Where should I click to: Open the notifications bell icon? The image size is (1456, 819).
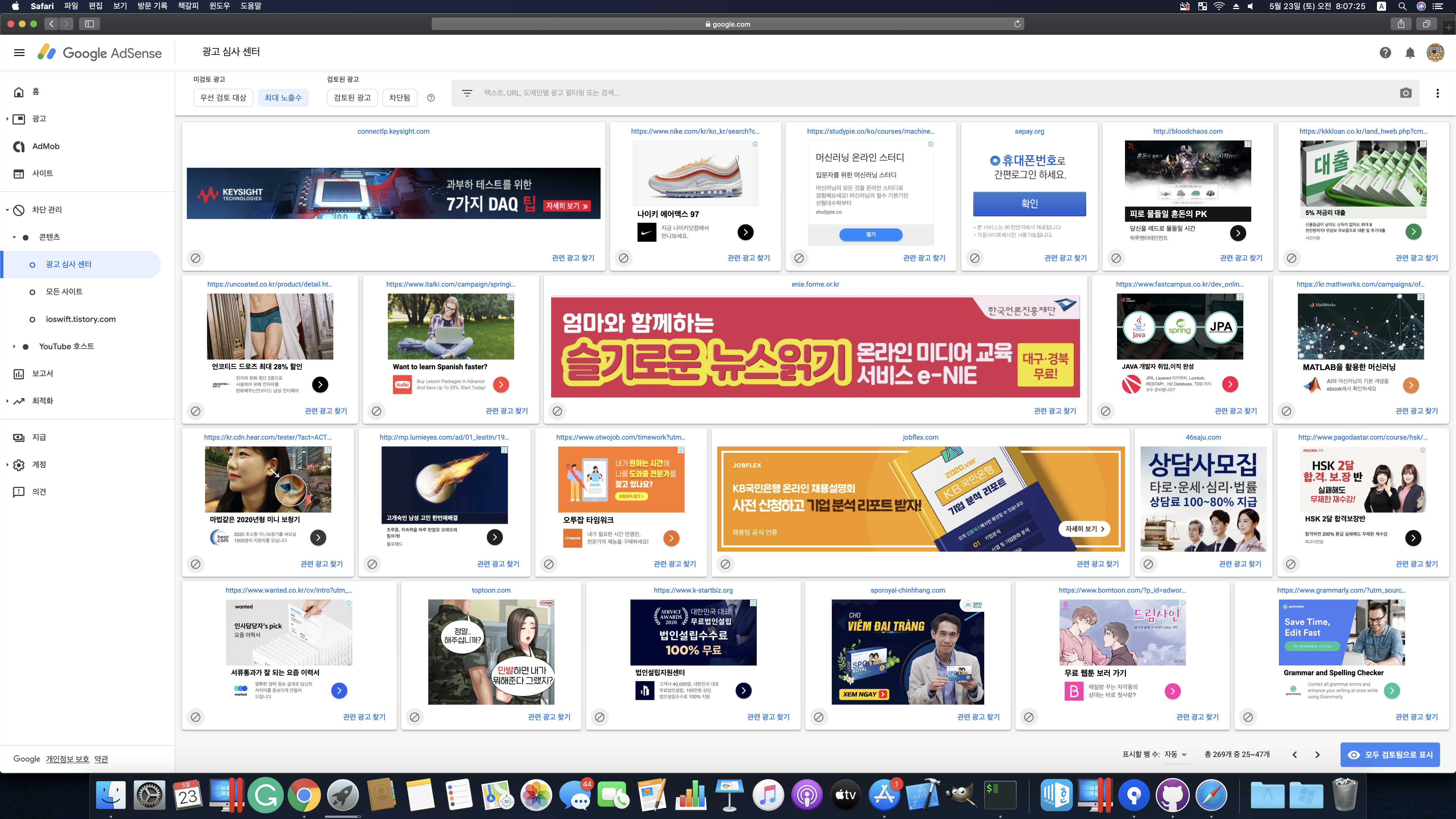click(1410, 53)
